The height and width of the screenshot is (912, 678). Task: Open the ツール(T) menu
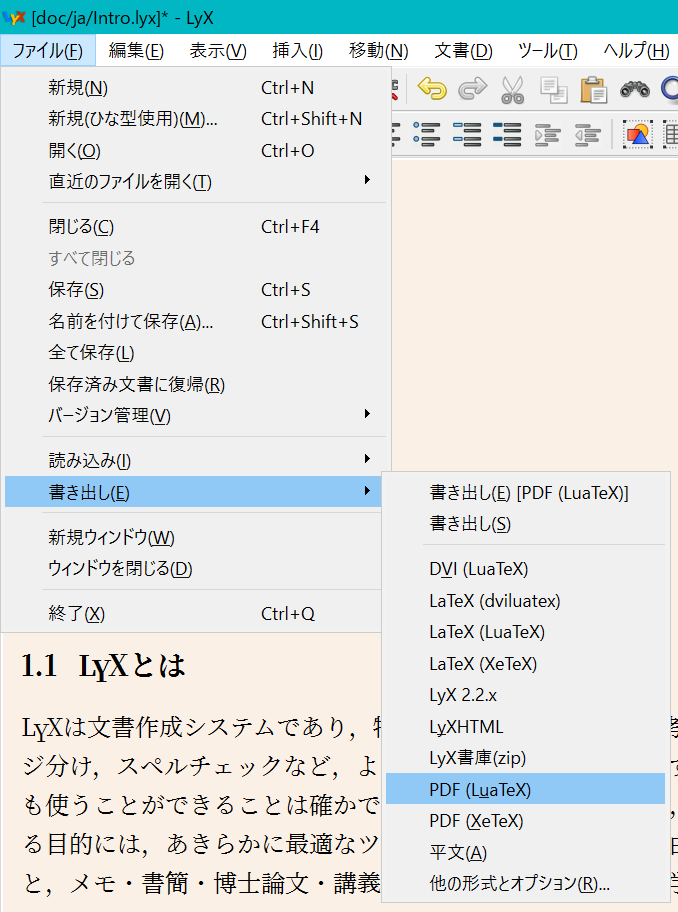[x=548, y=51]
